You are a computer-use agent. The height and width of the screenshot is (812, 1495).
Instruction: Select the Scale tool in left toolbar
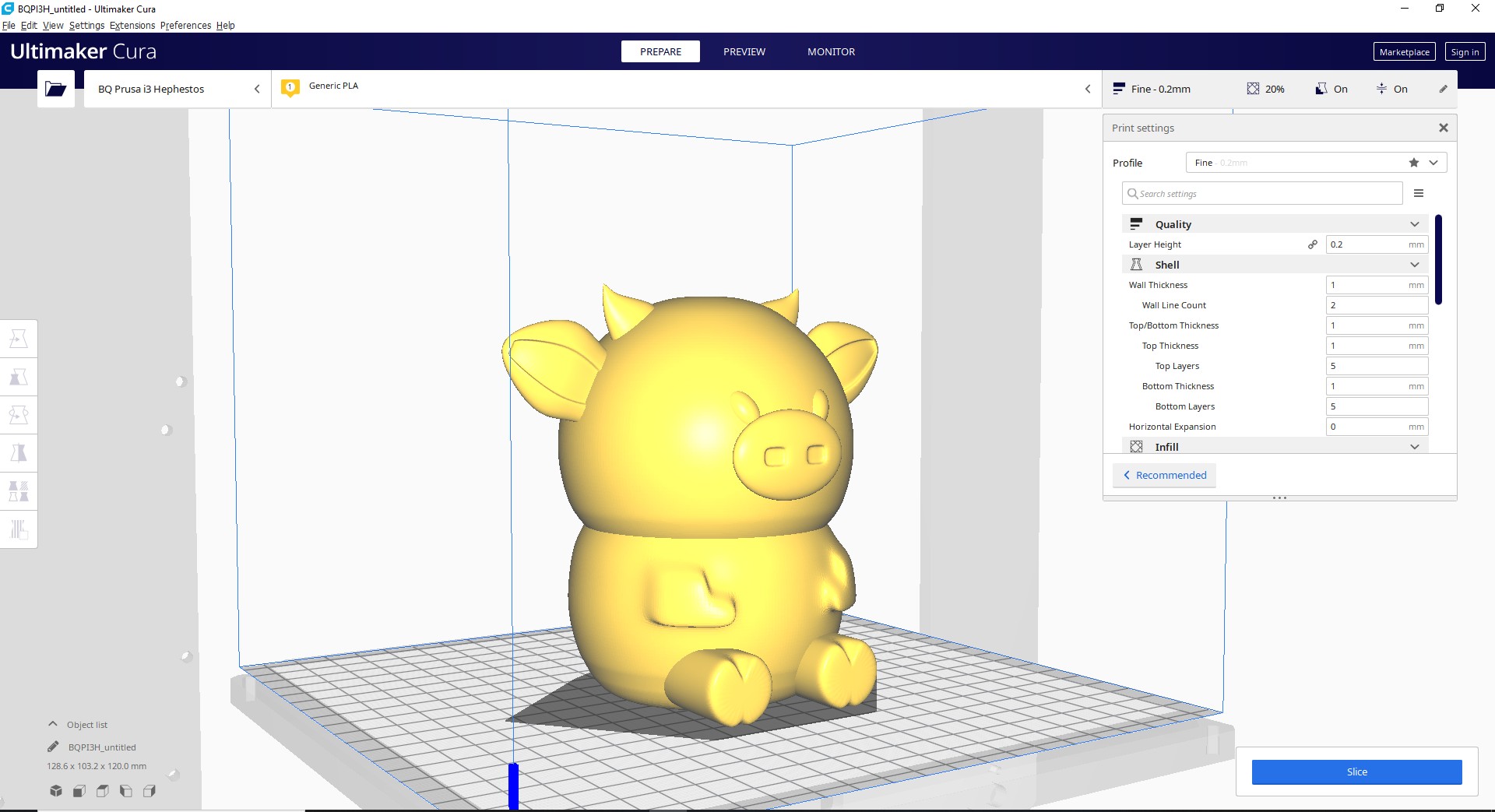tap(19, 377)
